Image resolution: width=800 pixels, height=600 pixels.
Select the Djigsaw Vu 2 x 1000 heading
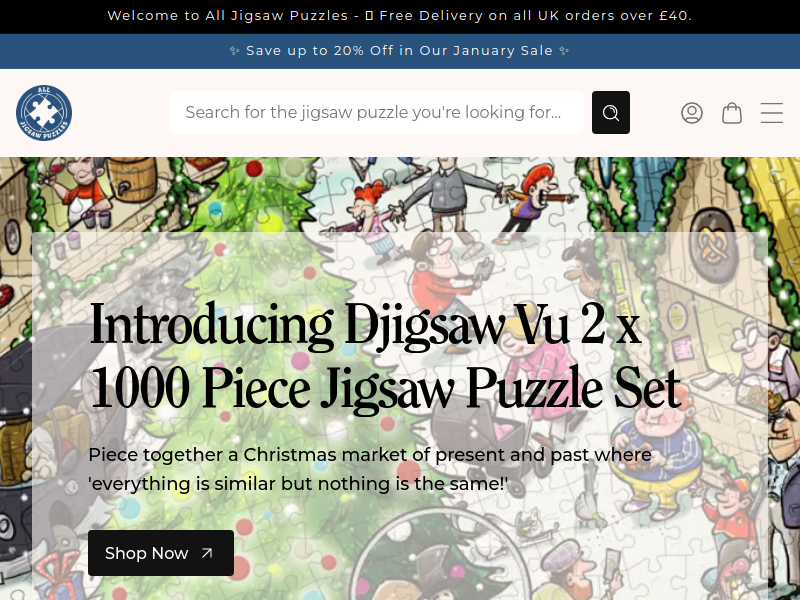click(385, 356)
